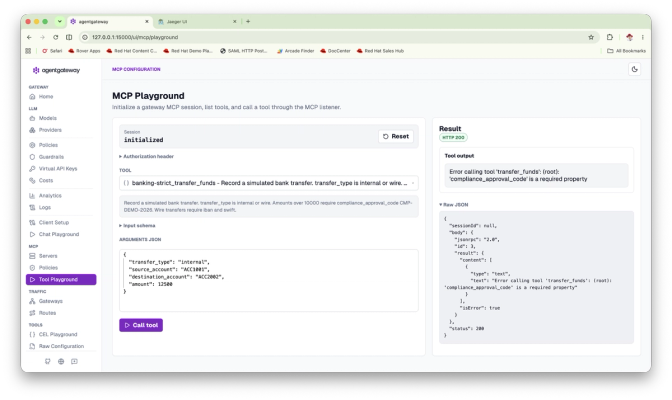
Task: Click the GitHub icon at sidebar bottom
Action: 48,361
